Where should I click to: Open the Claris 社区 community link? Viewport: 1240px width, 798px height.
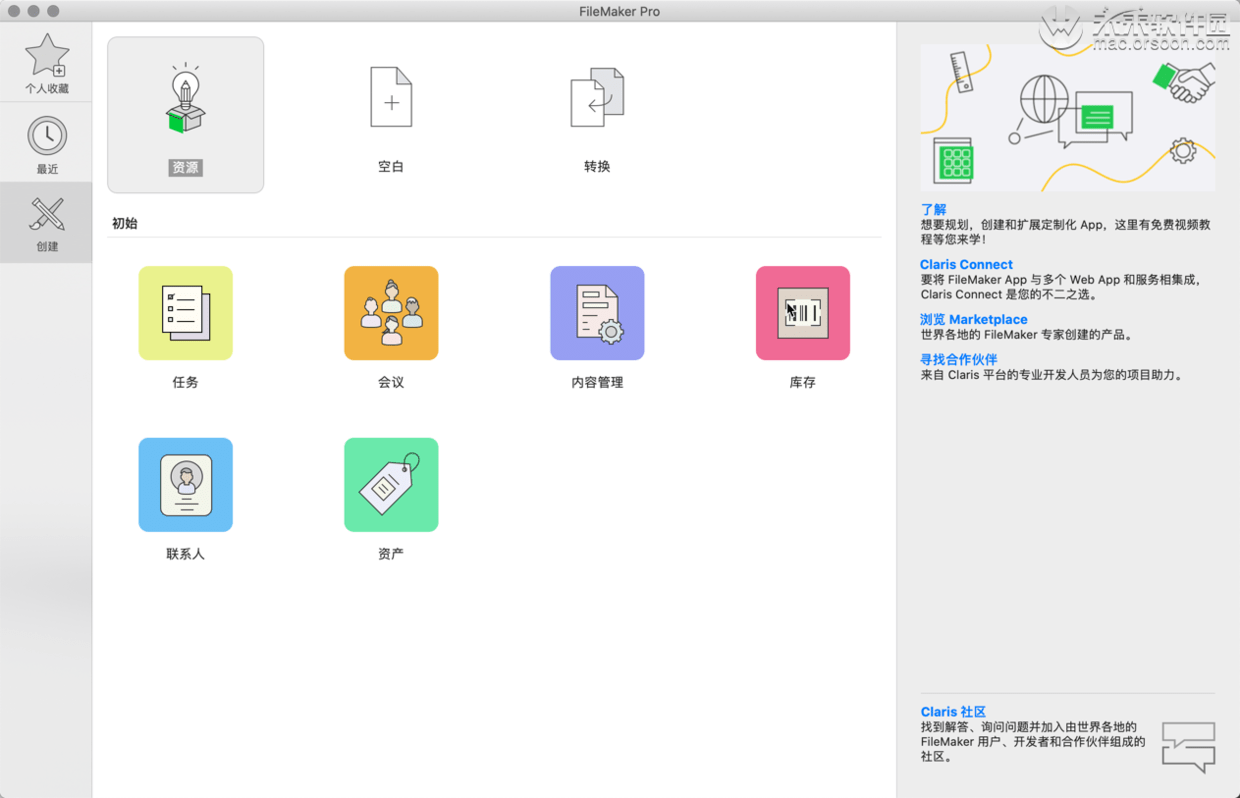pos(952,712)
